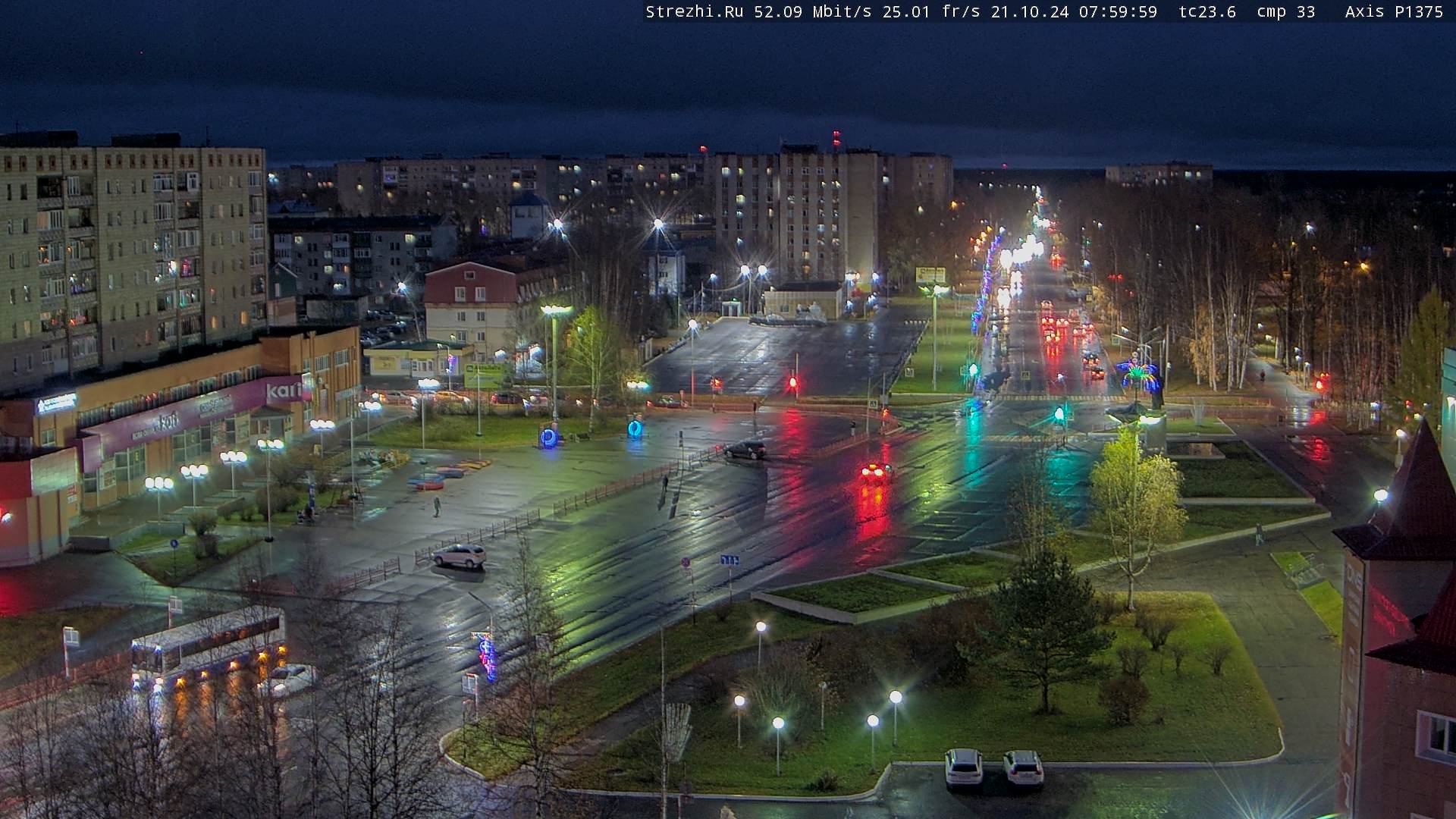Click the 25.01 fr/s frame rate value
Viewport: 1456px width, 819px height.
[x=931, y=11]
